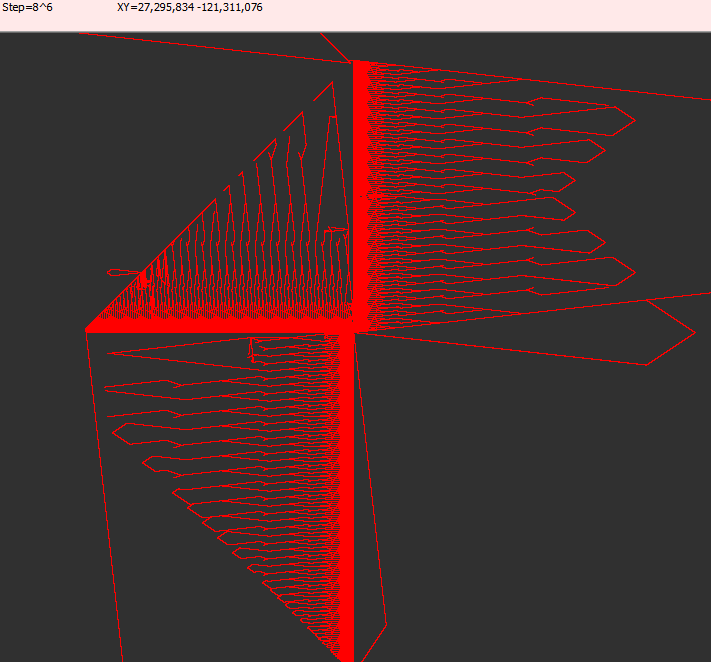Click the Step=8^6 status text
711x662 pixels.
pos(27,8)
